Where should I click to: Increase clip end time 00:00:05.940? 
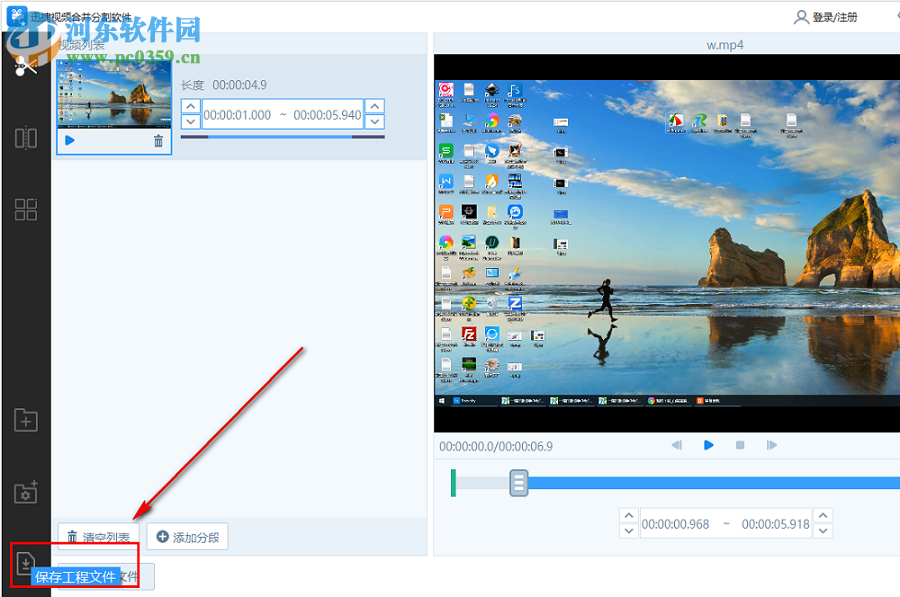click(x=375, y=106)
